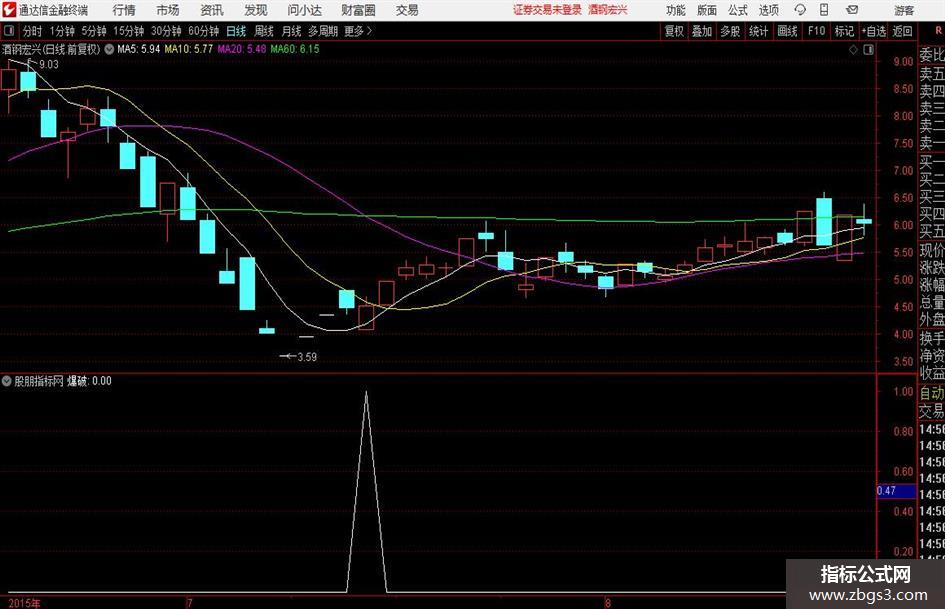Click the 通达信 red logo icon
Viewport: 945px width, 609px height.
[x=8, y=10]
